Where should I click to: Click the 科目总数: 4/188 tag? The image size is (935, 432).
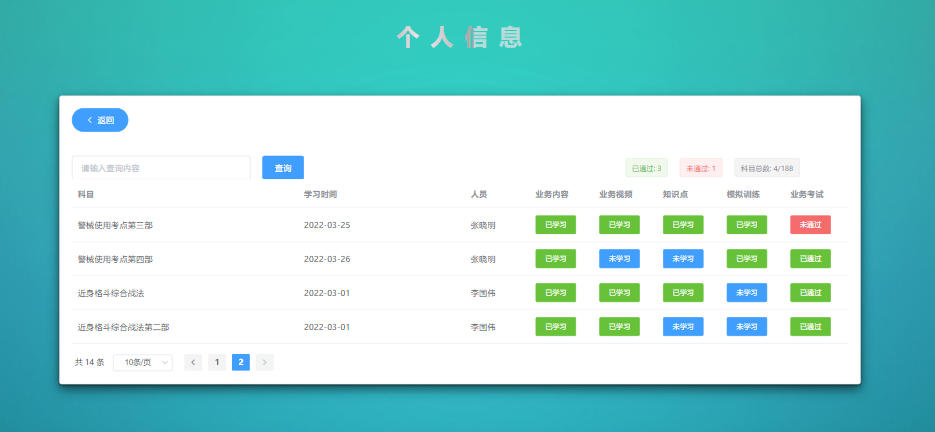pos(767,168)
